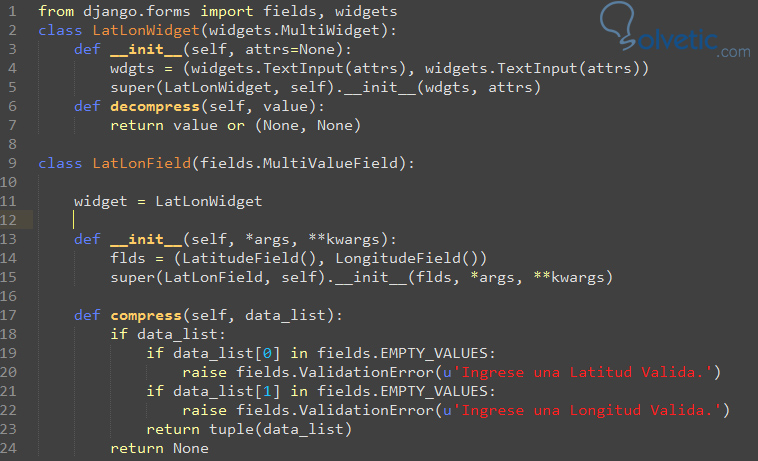Click the 'if data_list:' statement
The height and width of the screenshot is (461, 758).
coord(168,334)
